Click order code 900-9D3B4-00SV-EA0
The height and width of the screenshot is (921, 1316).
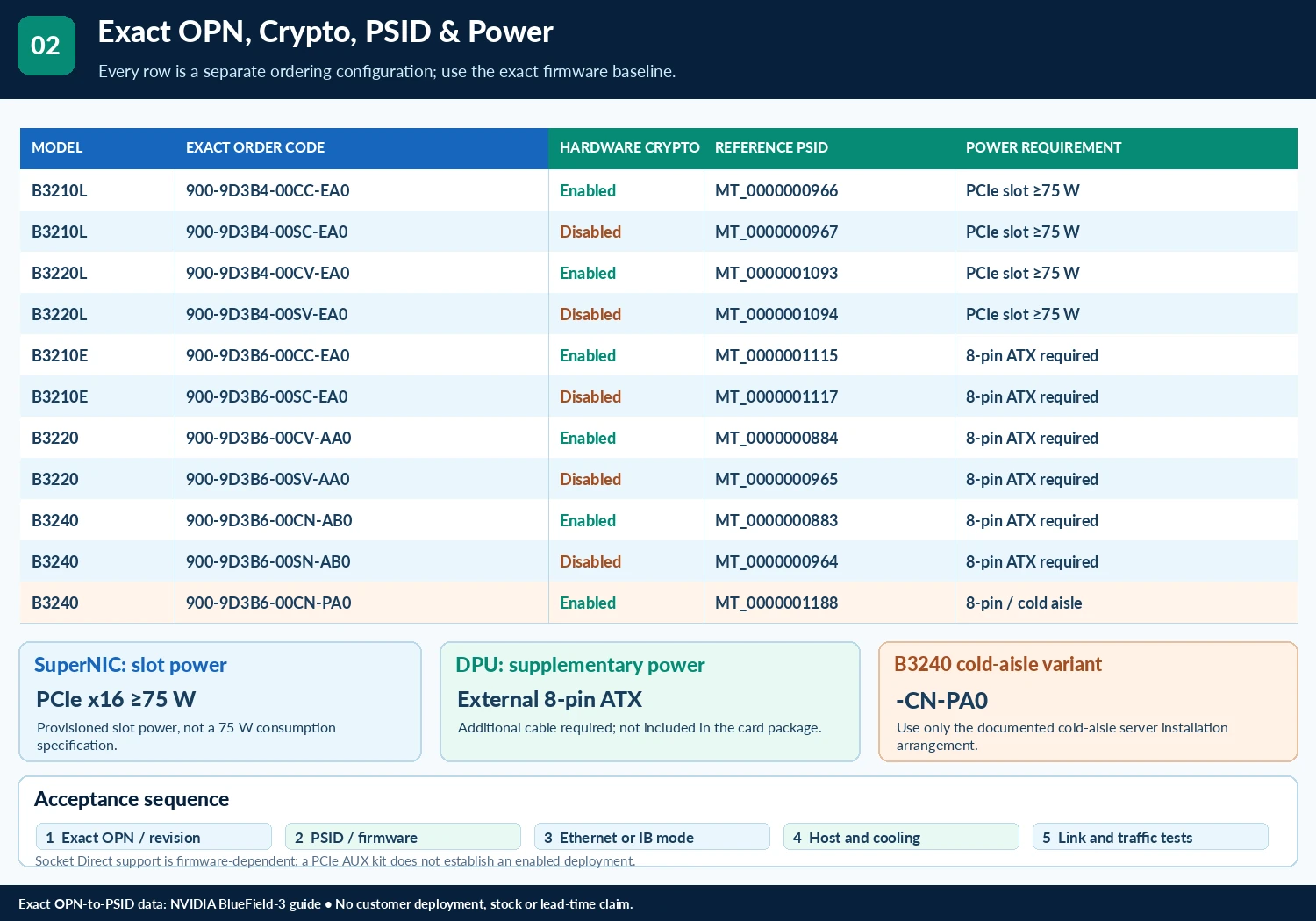tap(267, 314)
